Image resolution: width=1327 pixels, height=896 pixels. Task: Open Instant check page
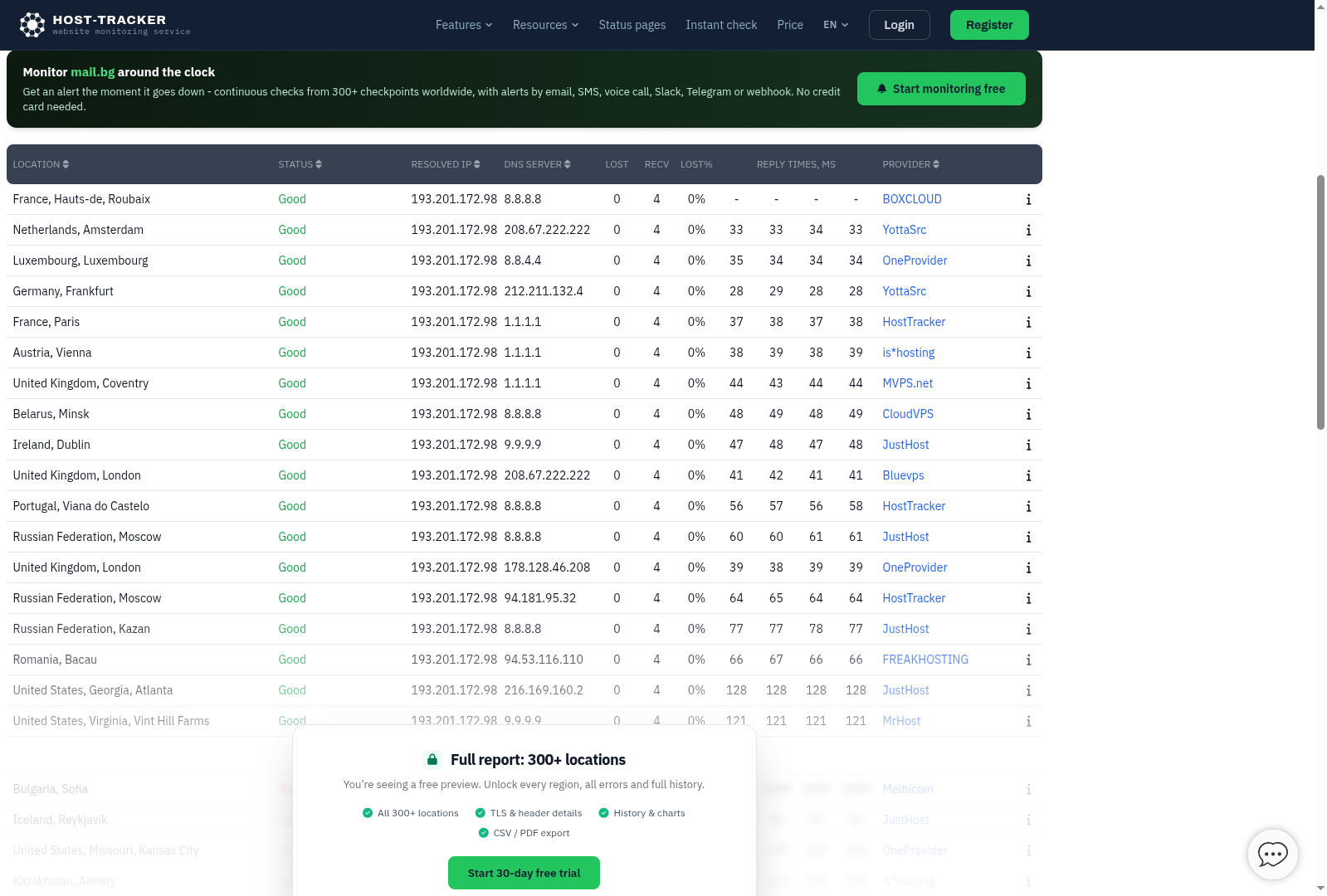(721, 25)
